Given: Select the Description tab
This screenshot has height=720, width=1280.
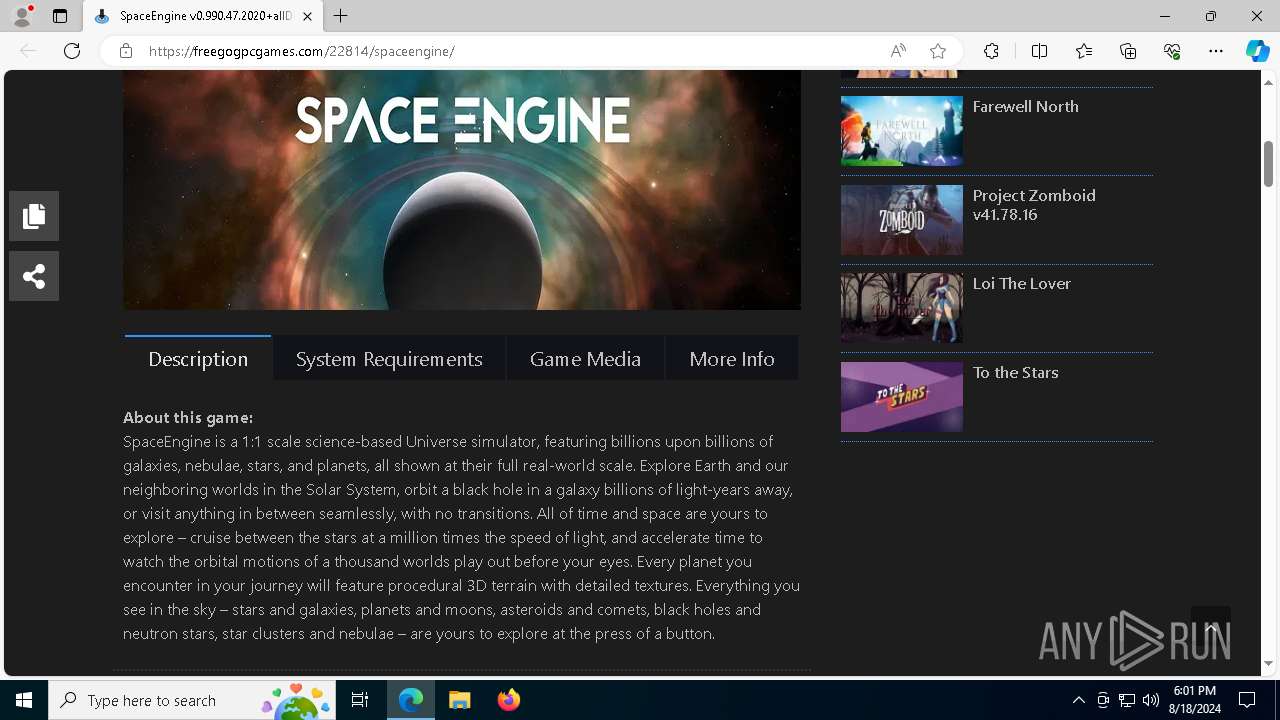Looking at the screenshot, I should coord(198,358).
